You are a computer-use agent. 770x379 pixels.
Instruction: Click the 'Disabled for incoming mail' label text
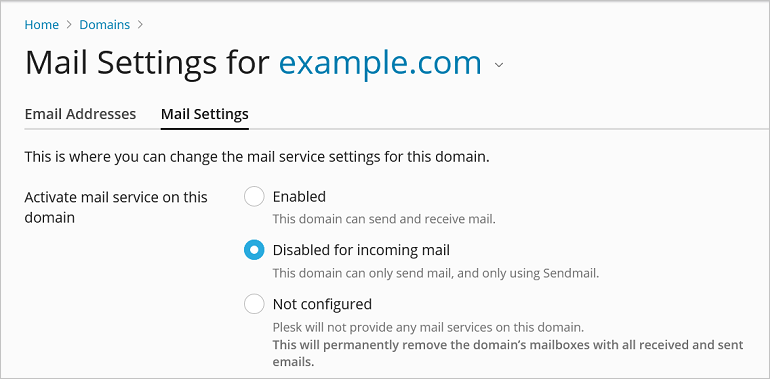click(x=361, y=250)
